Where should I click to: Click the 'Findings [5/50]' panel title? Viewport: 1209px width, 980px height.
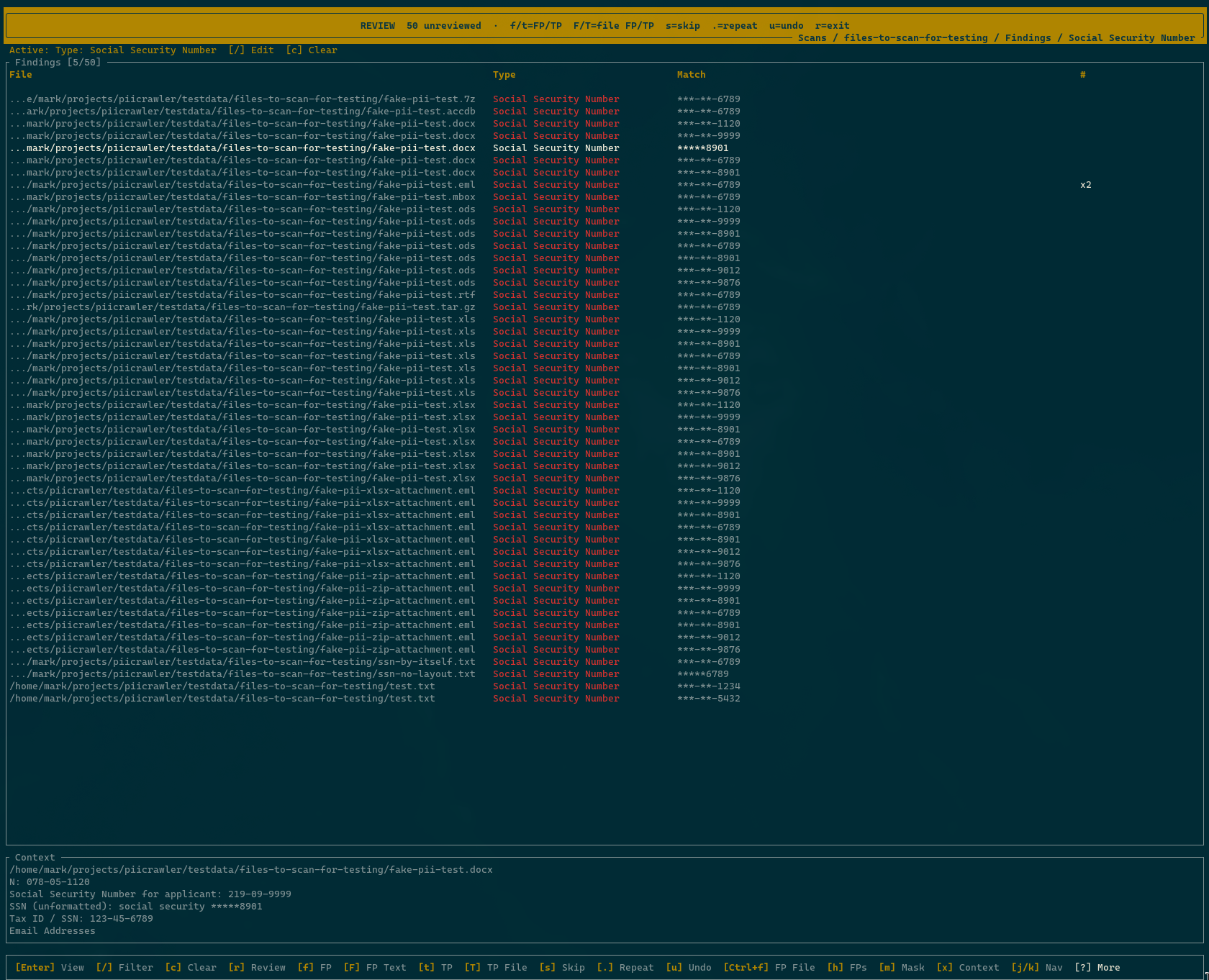pos(58,63)
